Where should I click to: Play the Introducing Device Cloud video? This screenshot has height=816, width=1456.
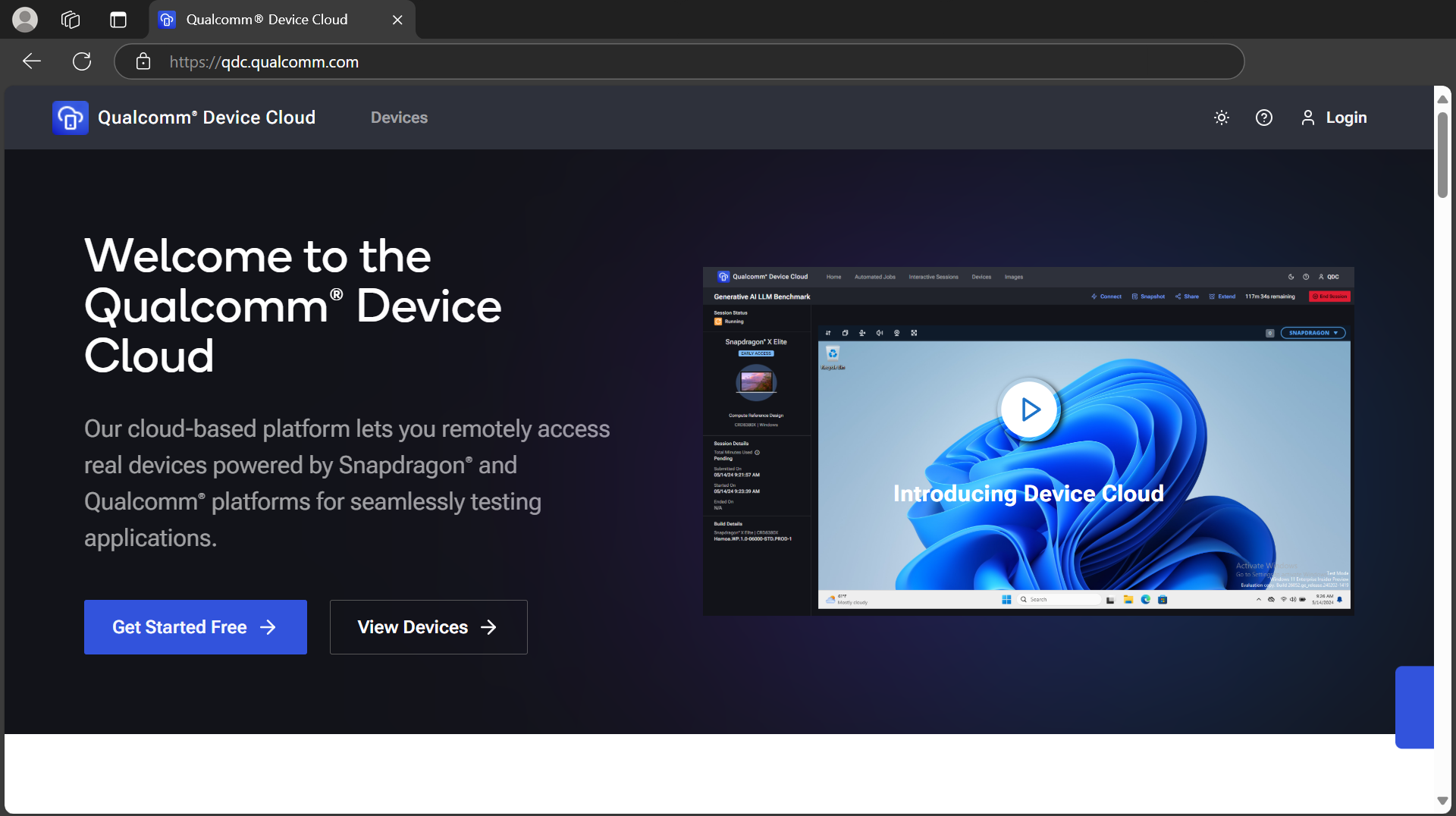(x=1029, y=410)
